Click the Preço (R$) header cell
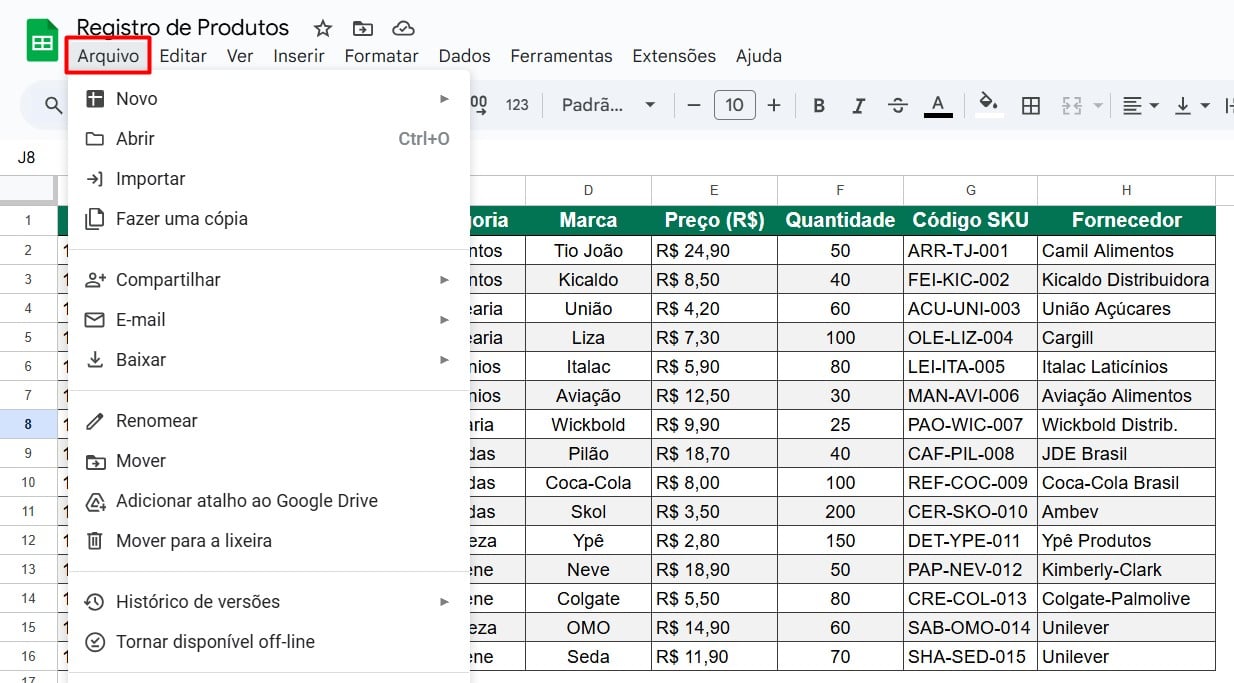1234x683 pixels. [x=714, y=220]
